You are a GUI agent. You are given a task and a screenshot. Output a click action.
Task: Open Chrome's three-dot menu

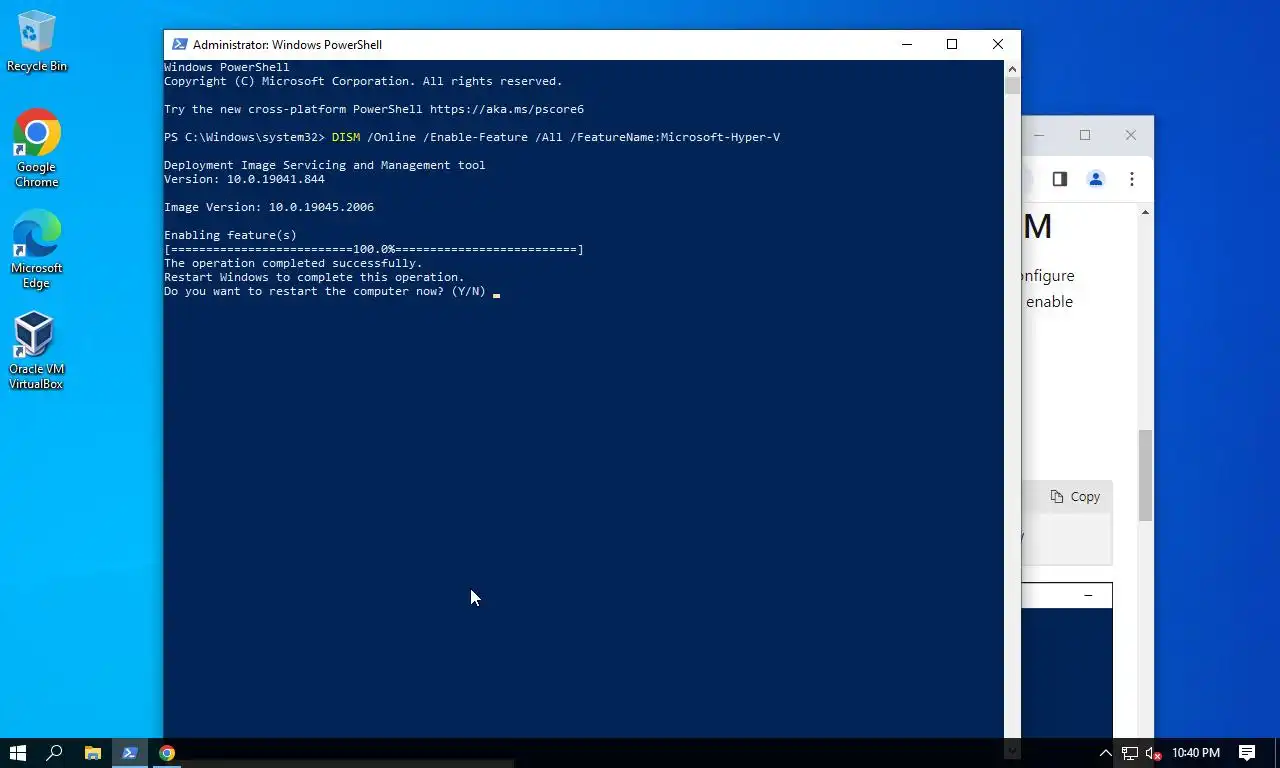(x=1132, y=179)
